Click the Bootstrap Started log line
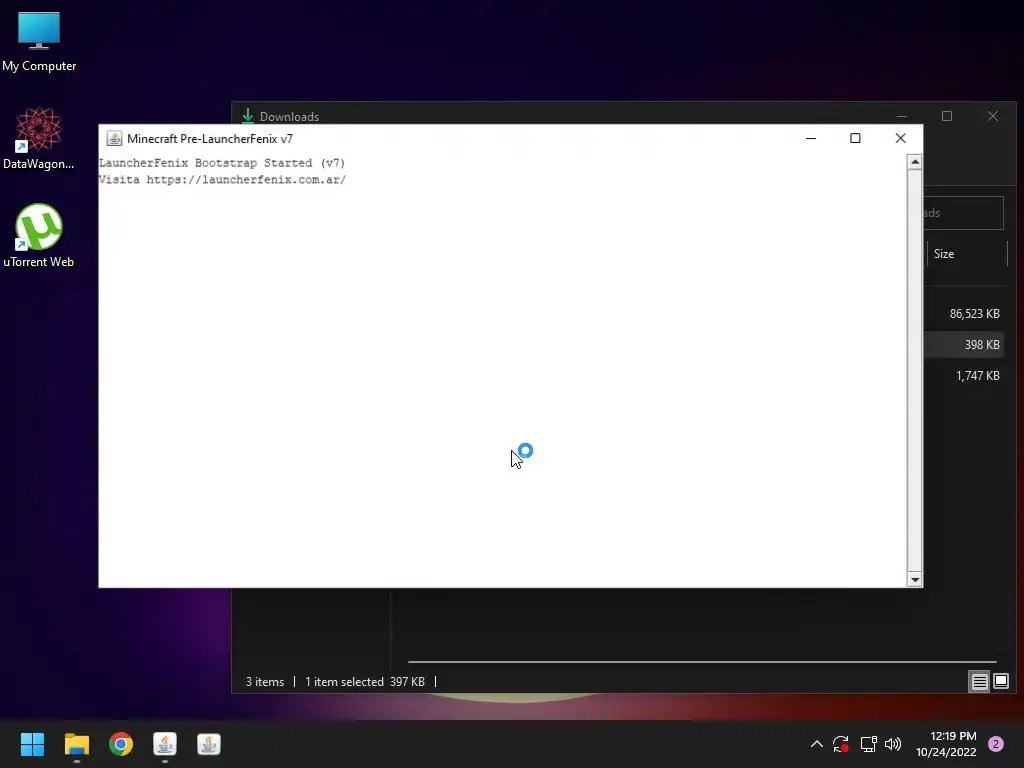The width and height of the screenshot is (1024, 768). 222,163
